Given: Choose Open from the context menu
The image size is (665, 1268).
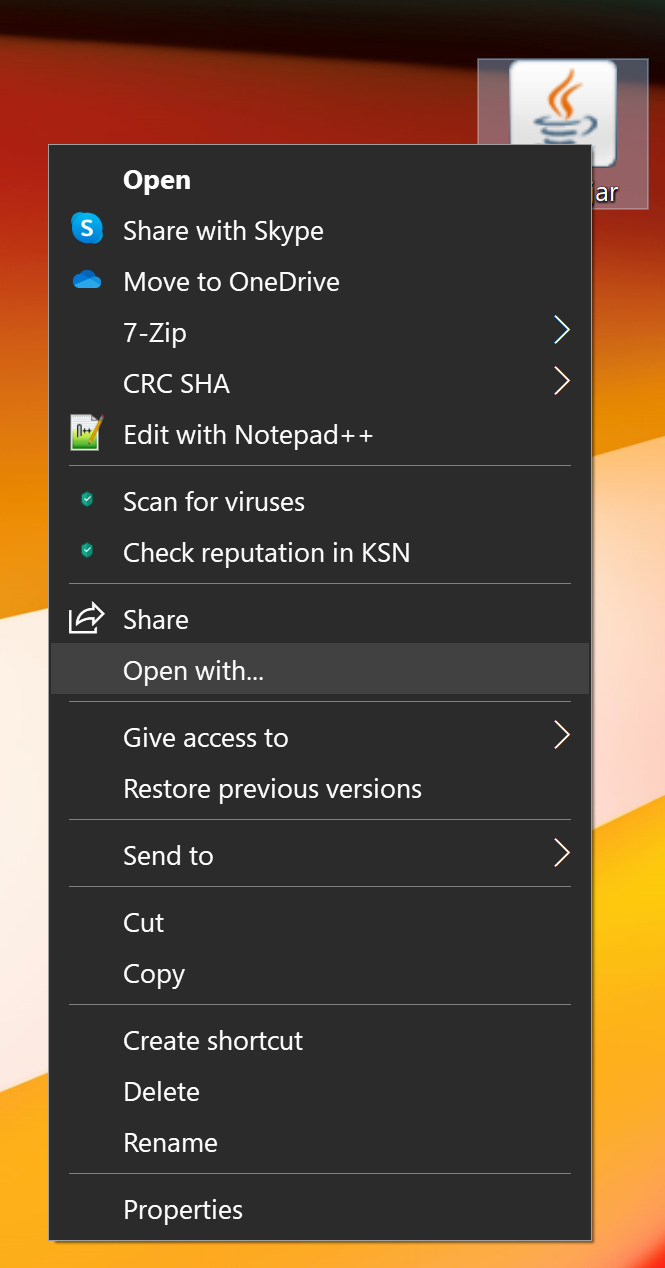Looking at the screenshot, I should [x=320, y=180].
